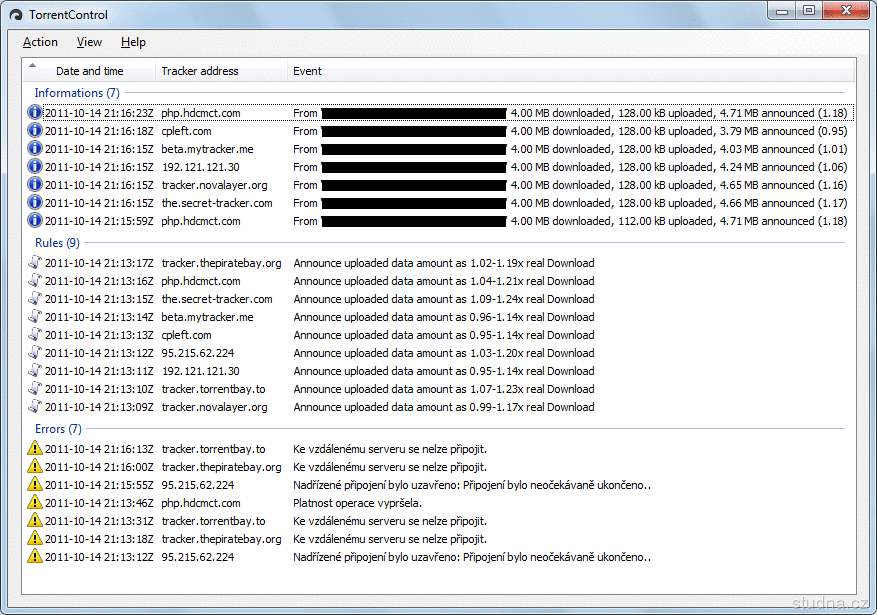This screenshot has height=615, width=877.
Task: Click info icon for cpleft.com 21:16:18 entry
Action: 35,131
